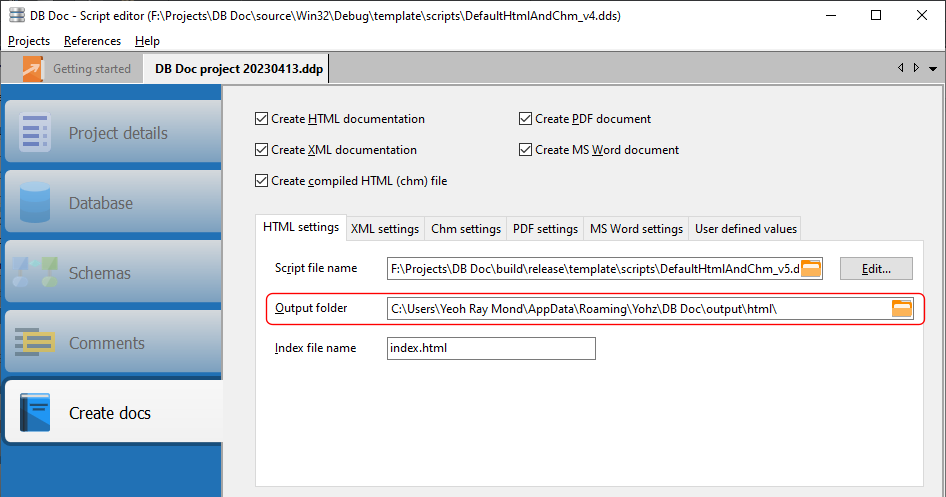Switch to the PDF settings tab

[545, 229]
